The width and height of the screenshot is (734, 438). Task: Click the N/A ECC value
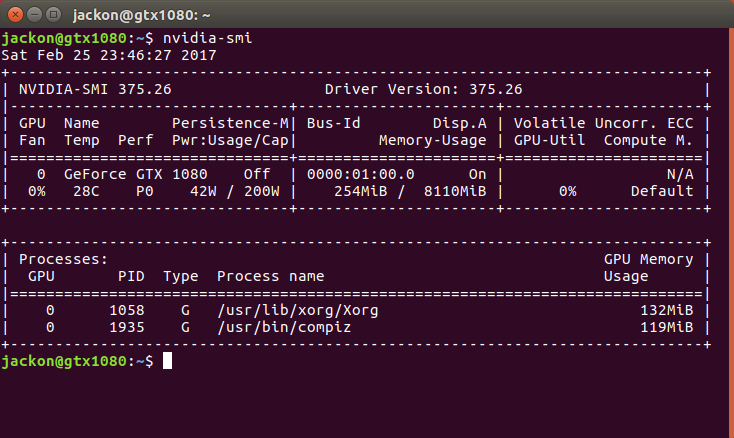point(680,175)
